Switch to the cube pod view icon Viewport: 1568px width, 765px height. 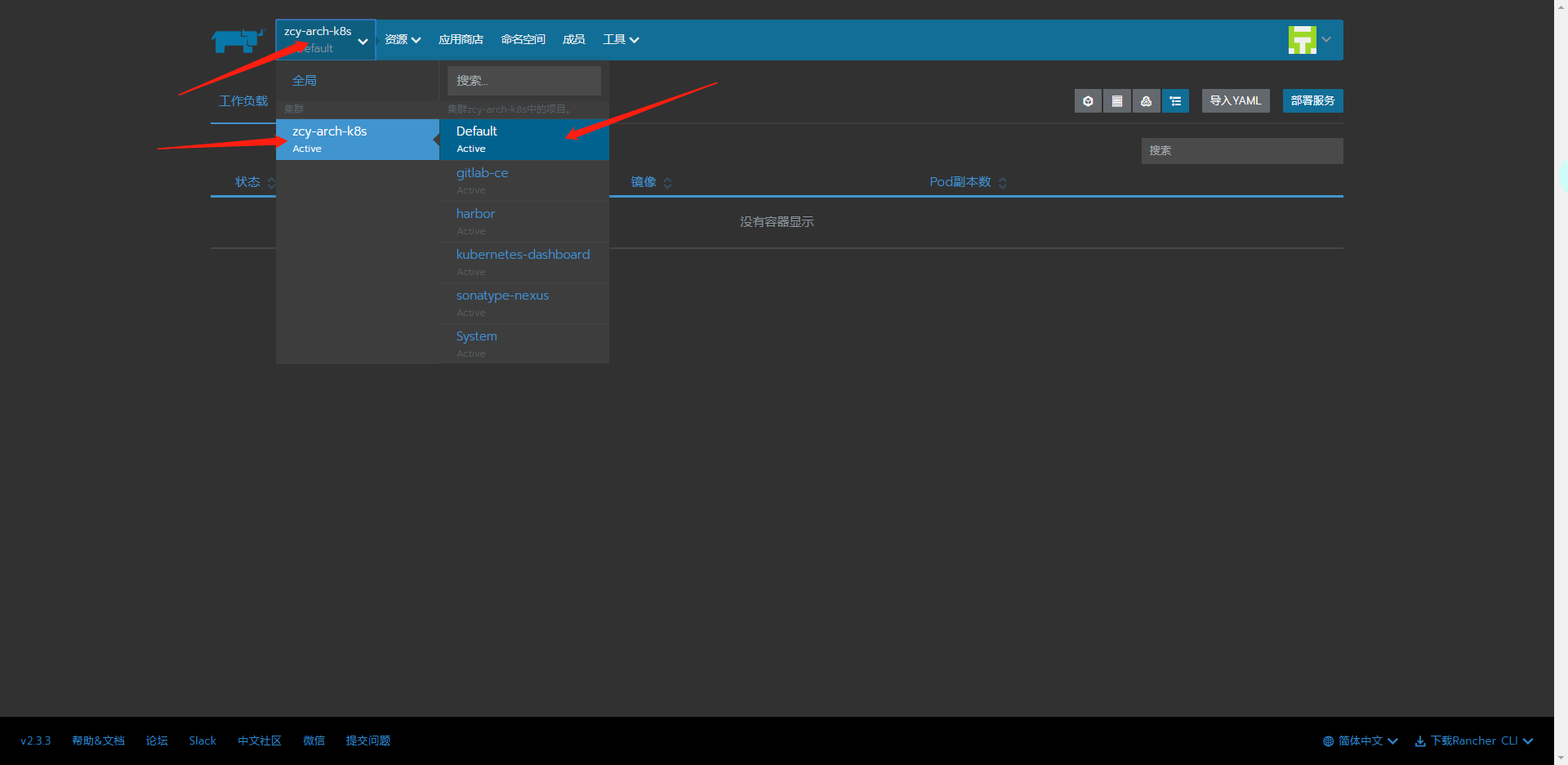click(1088, 101)
